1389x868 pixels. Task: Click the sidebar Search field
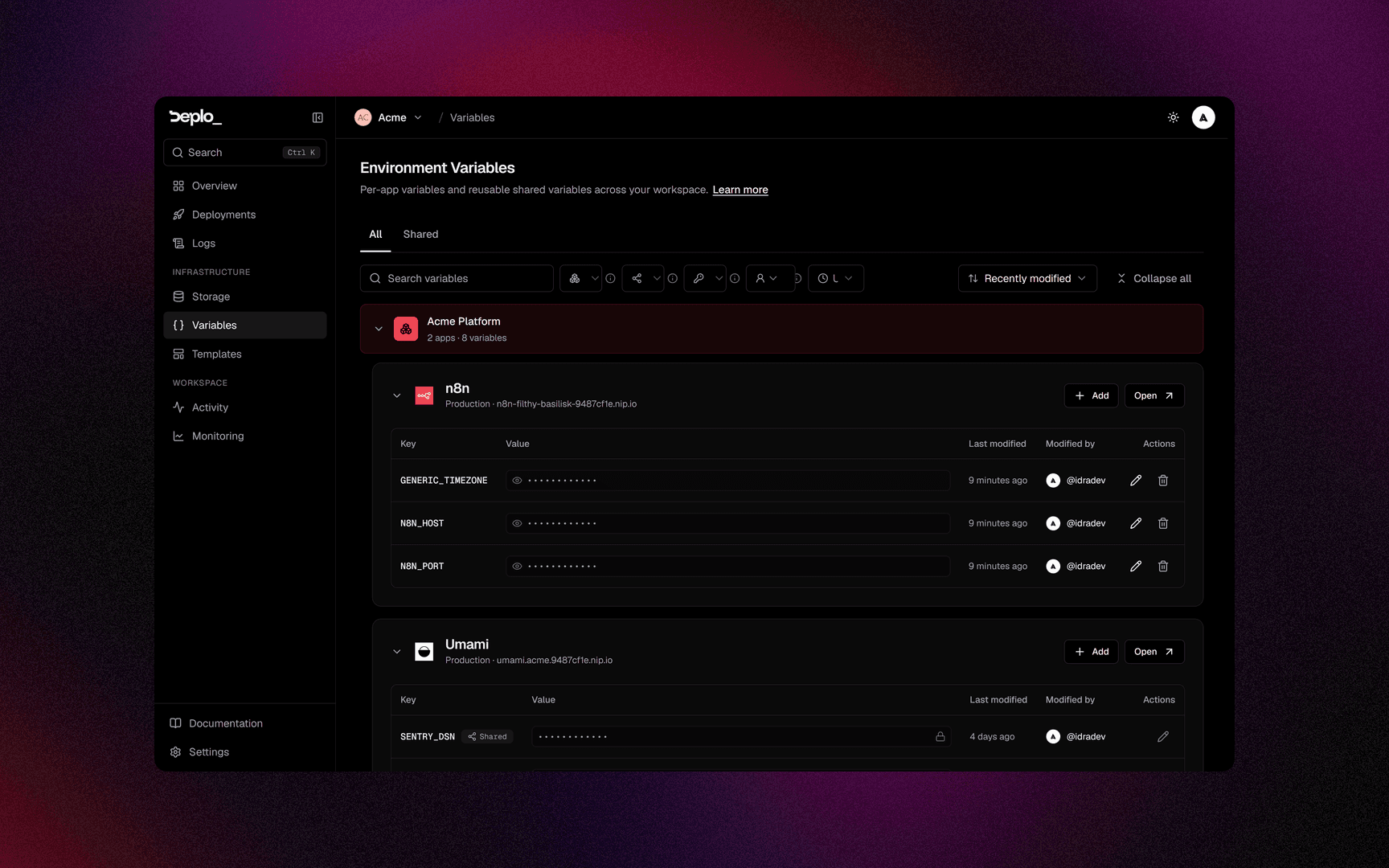245,153
